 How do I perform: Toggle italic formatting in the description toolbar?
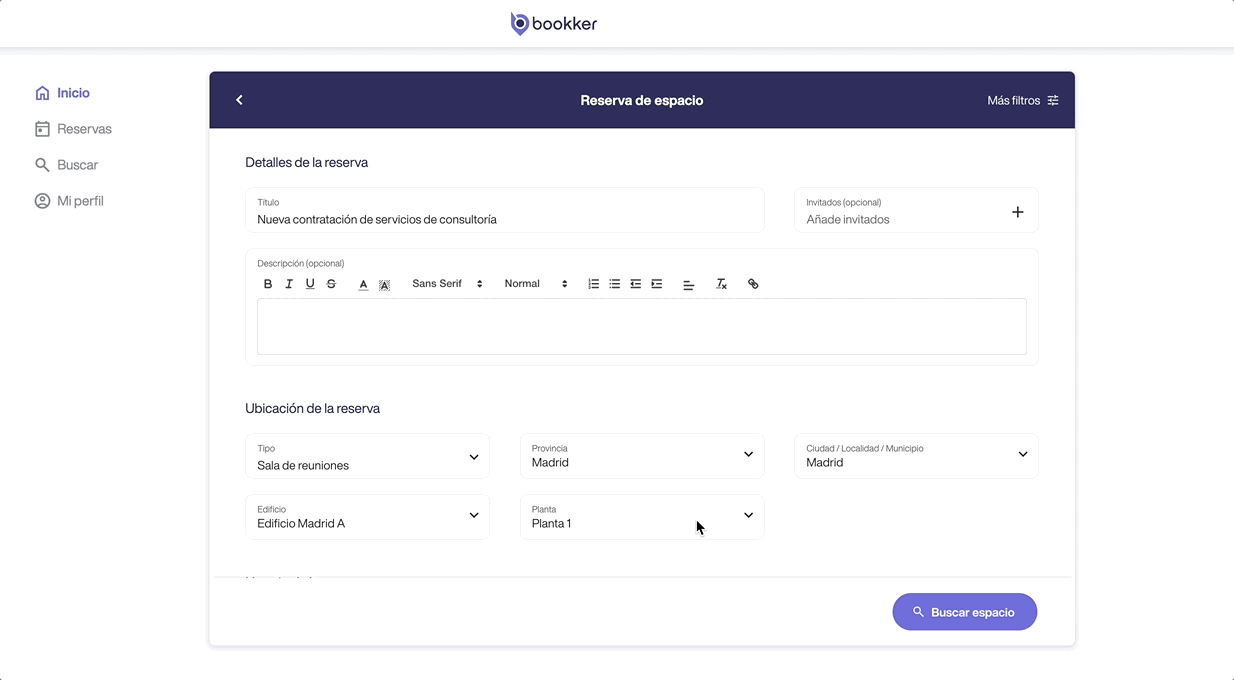[x=289, y=284]
